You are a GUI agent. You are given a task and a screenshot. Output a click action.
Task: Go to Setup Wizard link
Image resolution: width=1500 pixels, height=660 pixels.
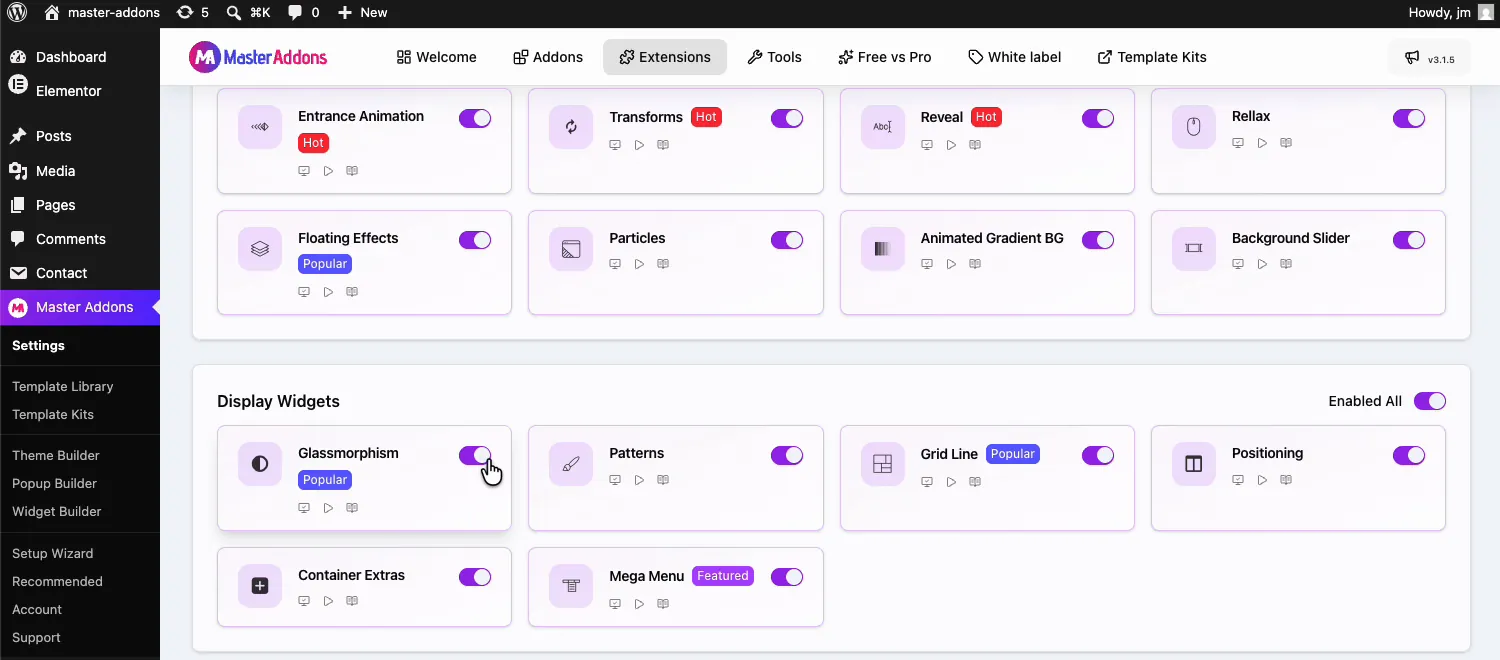[53, 553]
